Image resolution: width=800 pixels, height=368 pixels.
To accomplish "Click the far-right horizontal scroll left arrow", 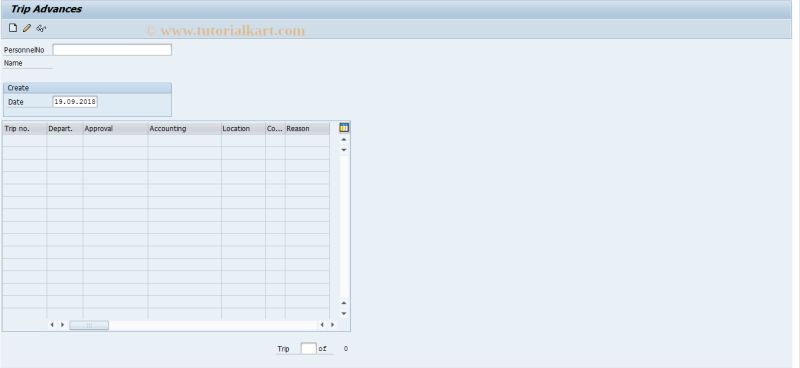I will (x=322, y=325).
